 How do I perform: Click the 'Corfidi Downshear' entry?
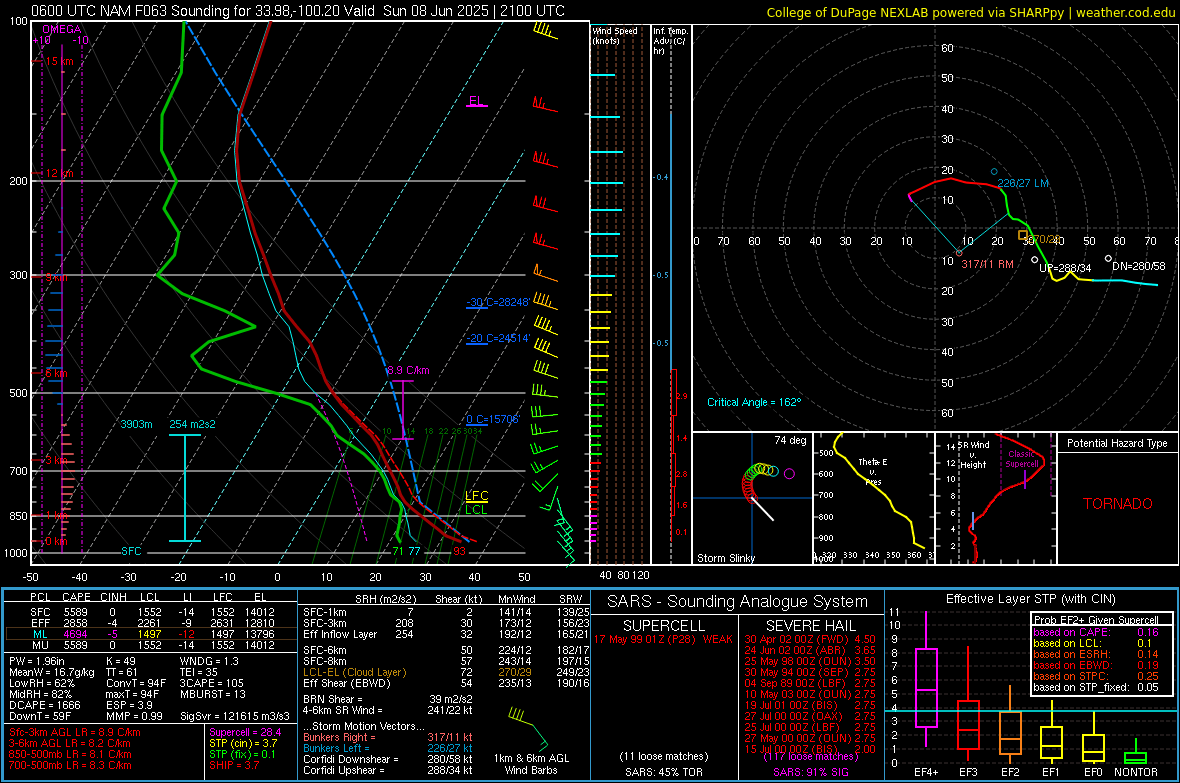coord(388,759)
